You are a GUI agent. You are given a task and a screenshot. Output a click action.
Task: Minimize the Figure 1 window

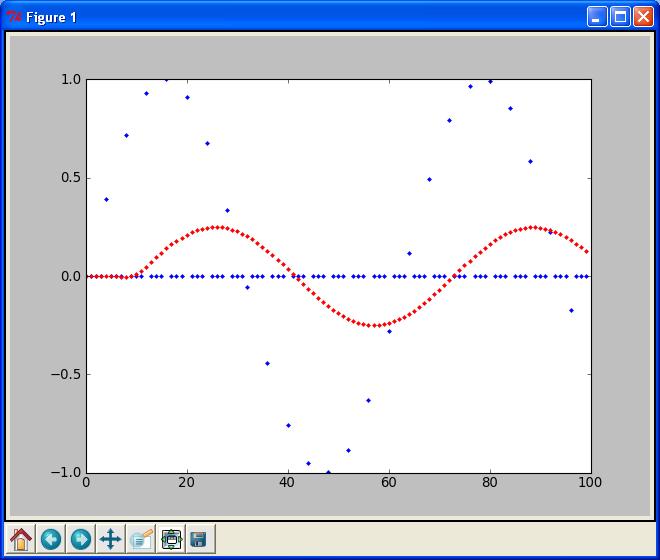click(597, 17)
